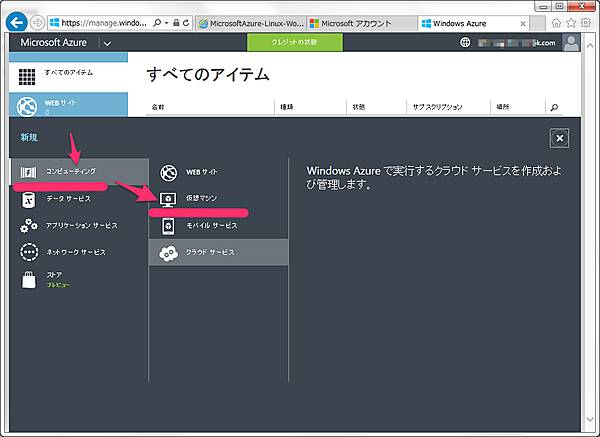Click the WEB サイト icon in submenu
Image resolution: width=600 pixels, height=437 pixels.
click(168, 172)
